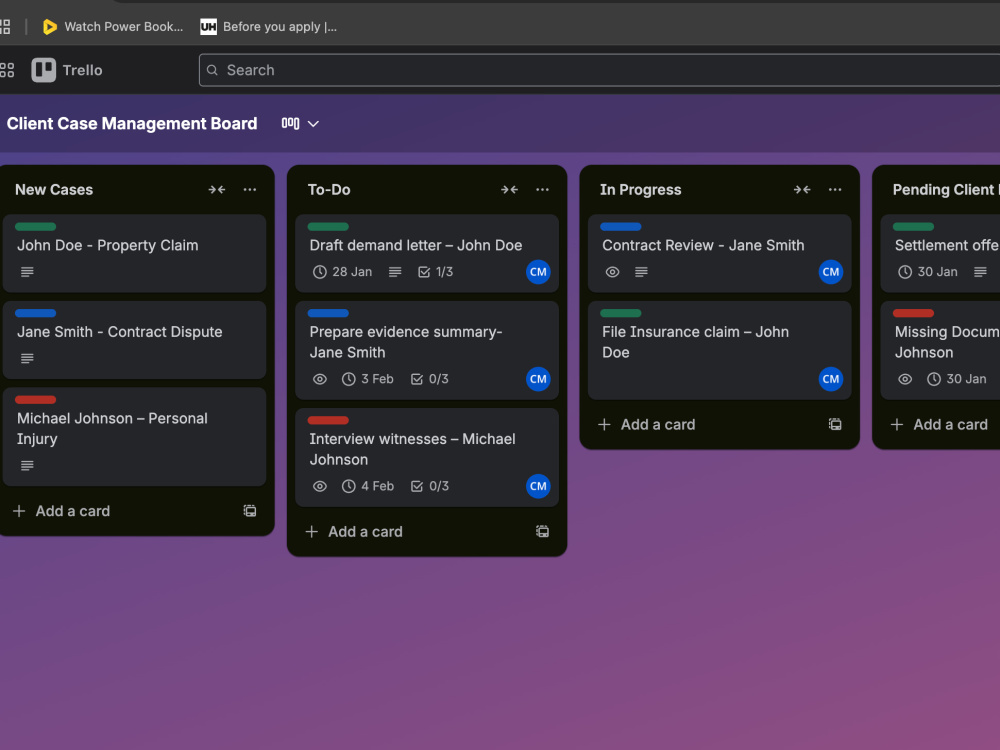Image resolution: width=1000 pixels, height=750 pixels.
Task: Click description icon on Draft demand letter card
Action: [x=395, y=272]
